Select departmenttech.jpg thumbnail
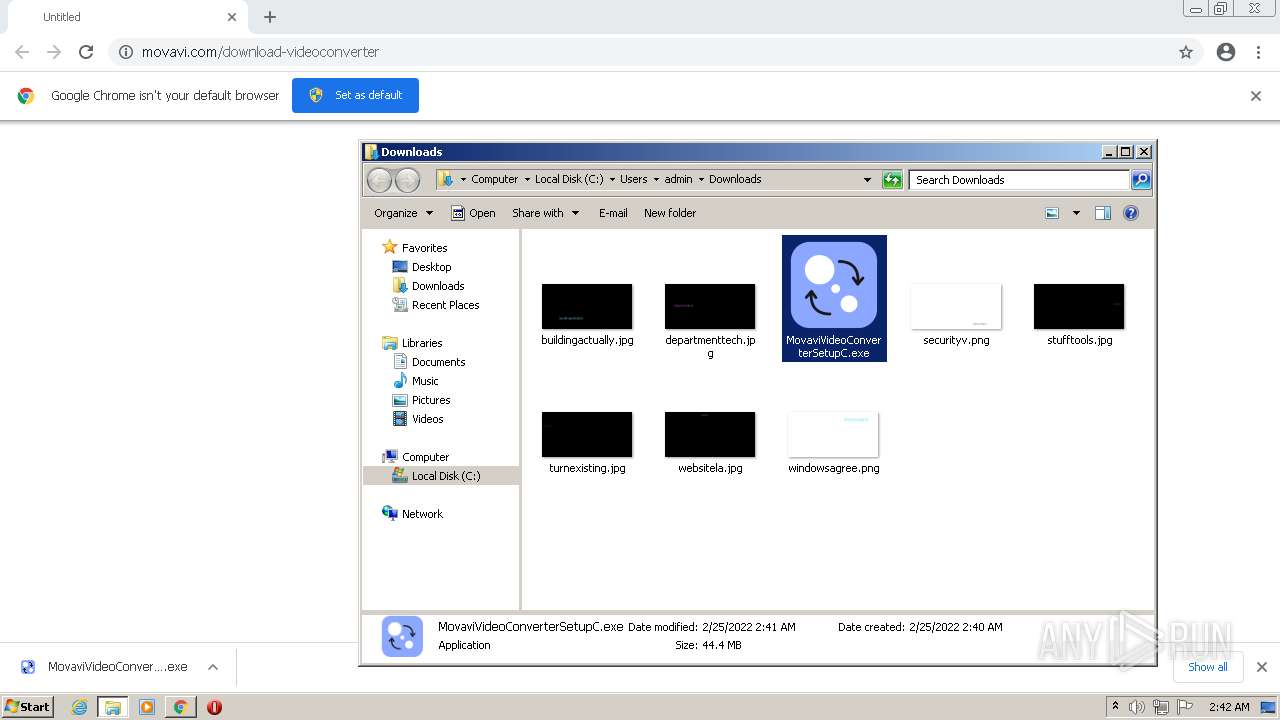 point(710,307)
